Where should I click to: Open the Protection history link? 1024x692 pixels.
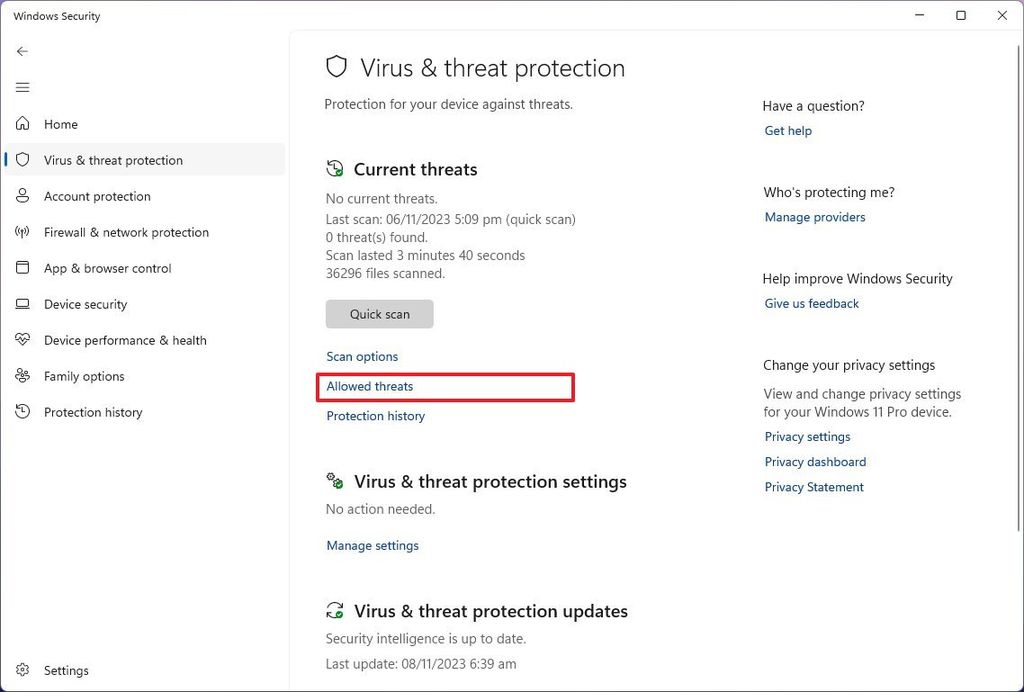pyautogui.click(x=375, y=416)
